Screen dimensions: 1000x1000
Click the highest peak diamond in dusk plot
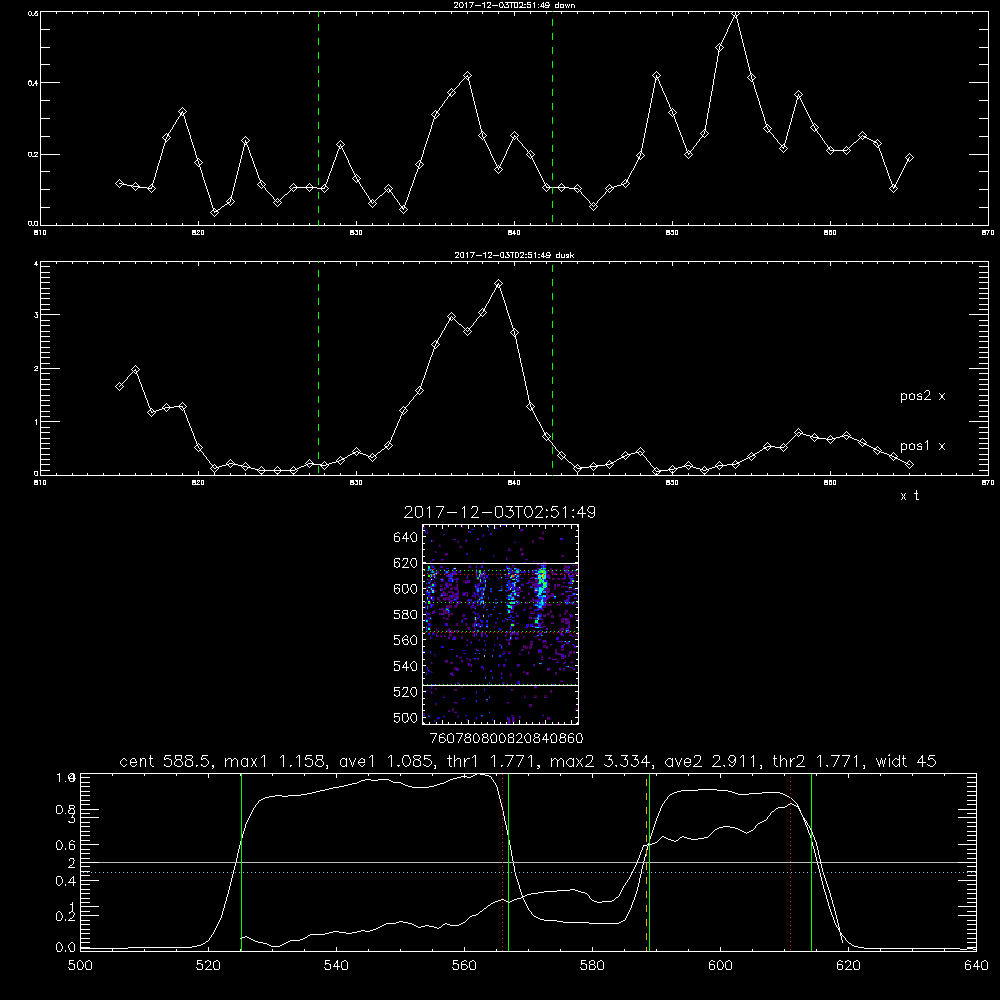pos(499,284)
